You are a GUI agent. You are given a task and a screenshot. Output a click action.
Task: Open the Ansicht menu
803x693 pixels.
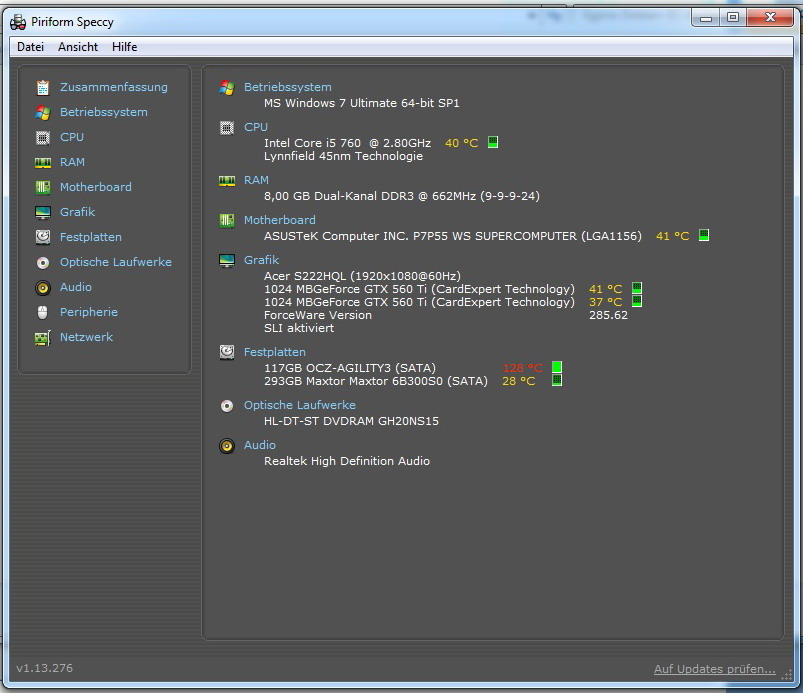(x=78, y=47)
